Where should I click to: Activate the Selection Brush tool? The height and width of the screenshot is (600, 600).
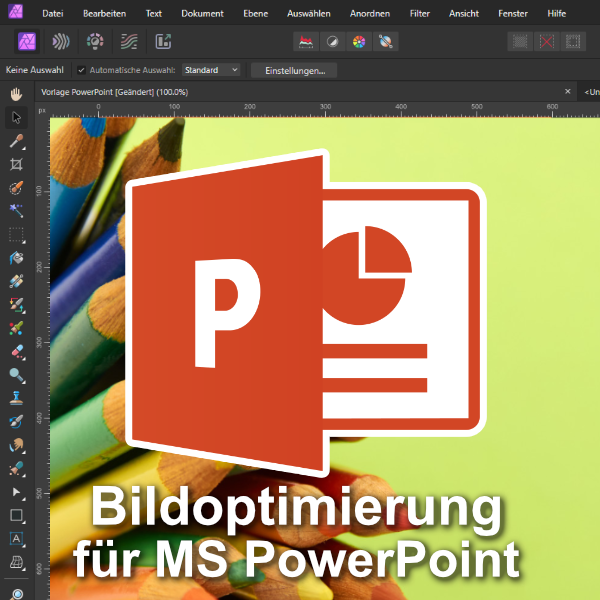point(16,187)
